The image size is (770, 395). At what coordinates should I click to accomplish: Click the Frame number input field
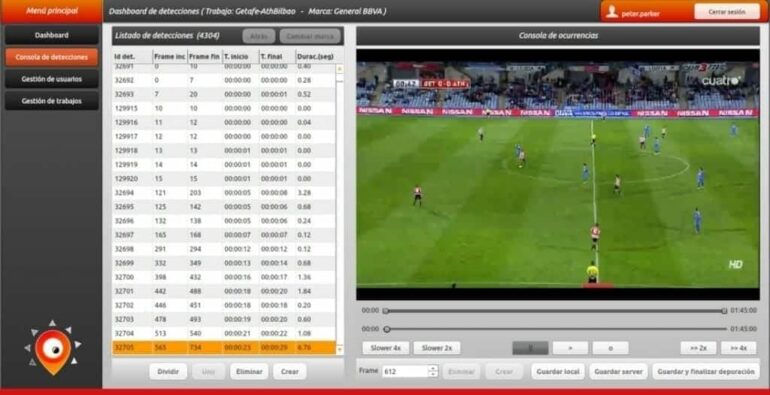(406, 371)
